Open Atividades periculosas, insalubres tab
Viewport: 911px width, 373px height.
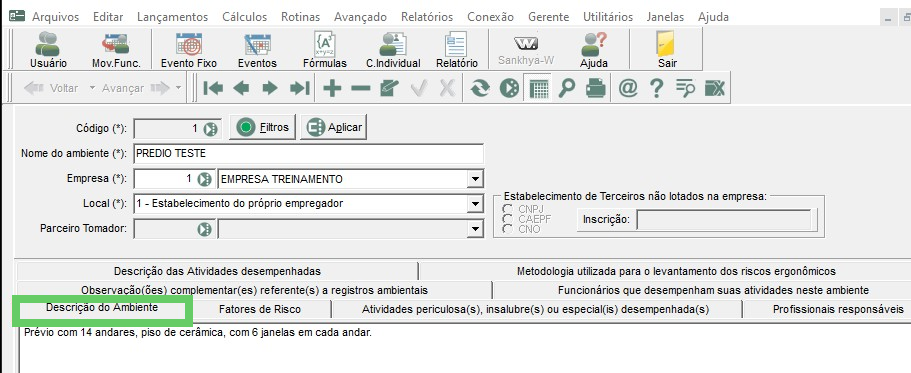536,310
